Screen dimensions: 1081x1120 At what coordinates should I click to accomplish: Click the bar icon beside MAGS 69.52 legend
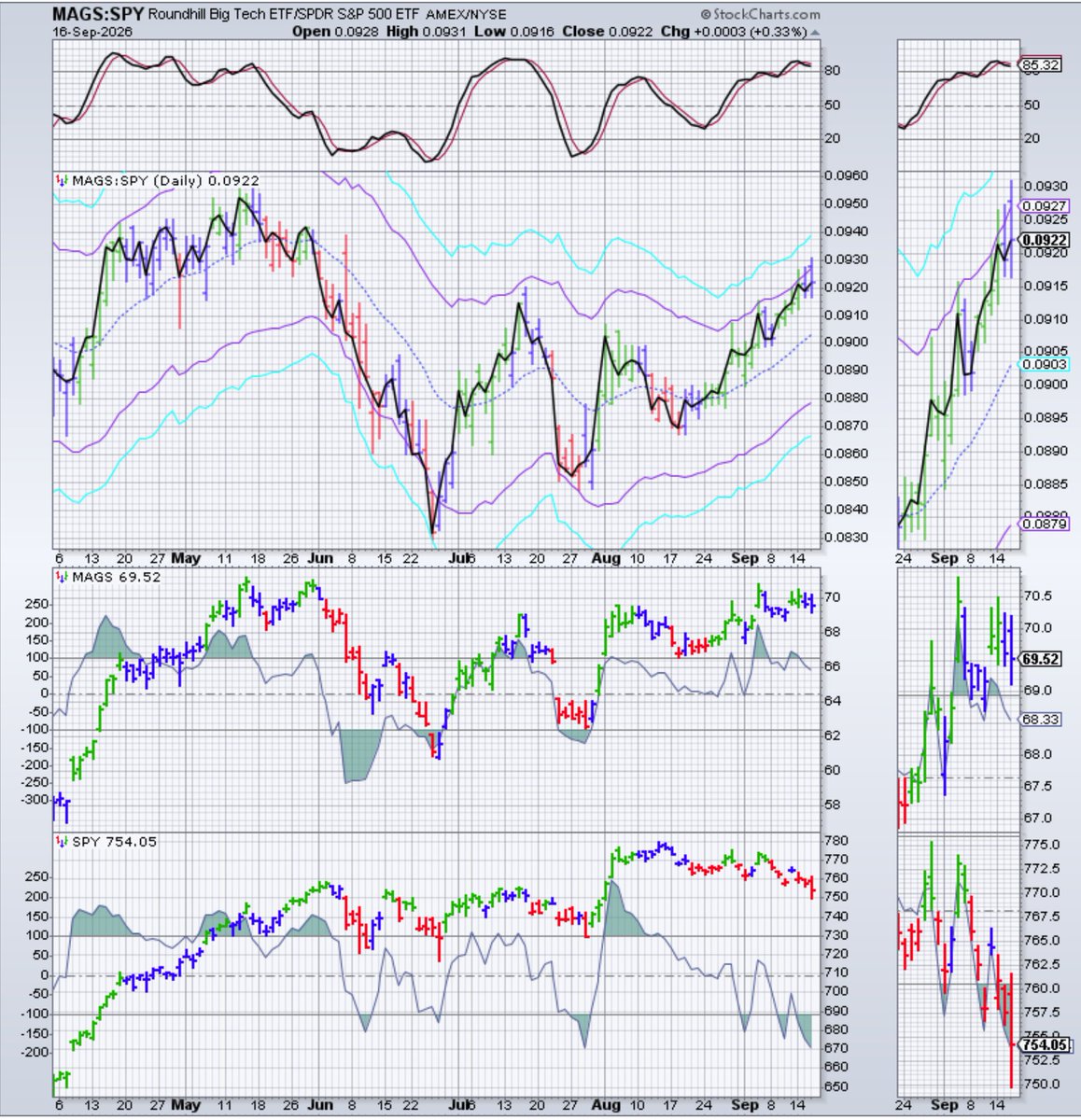tap(62, 578)
